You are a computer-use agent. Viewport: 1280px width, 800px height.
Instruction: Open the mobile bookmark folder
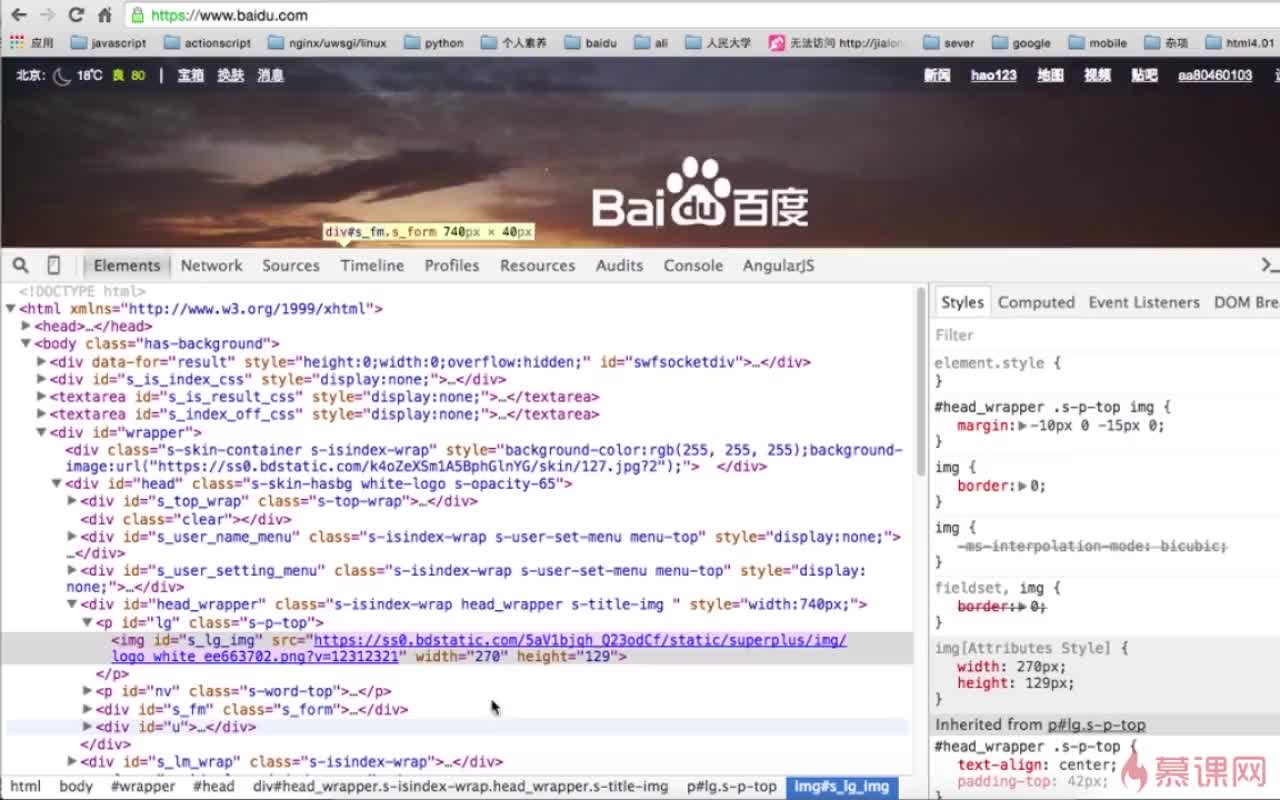click(x=1098, y=43)
